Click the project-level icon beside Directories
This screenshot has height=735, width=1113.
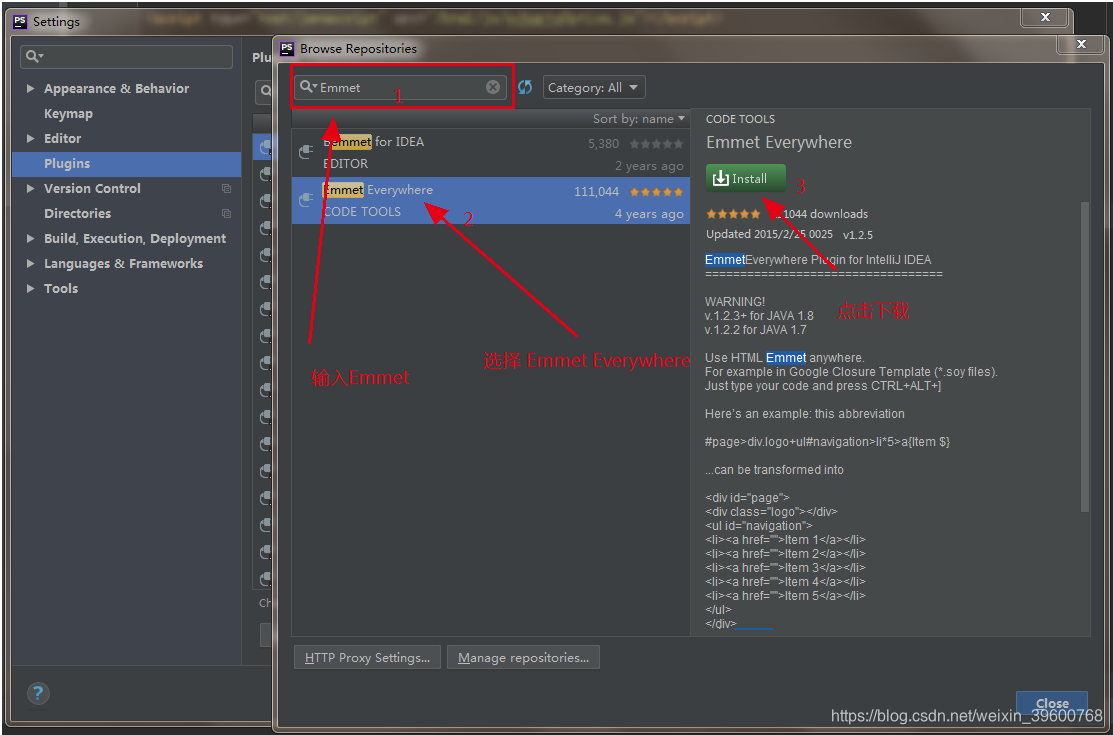(x=226, y=213)
